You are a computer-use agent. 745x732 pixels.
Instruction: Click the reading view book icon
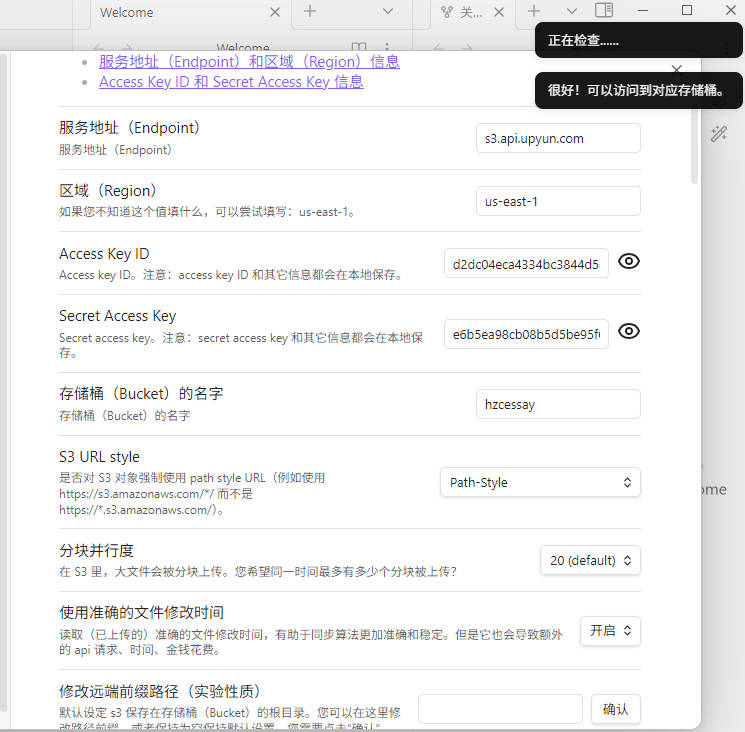point(359,47)
